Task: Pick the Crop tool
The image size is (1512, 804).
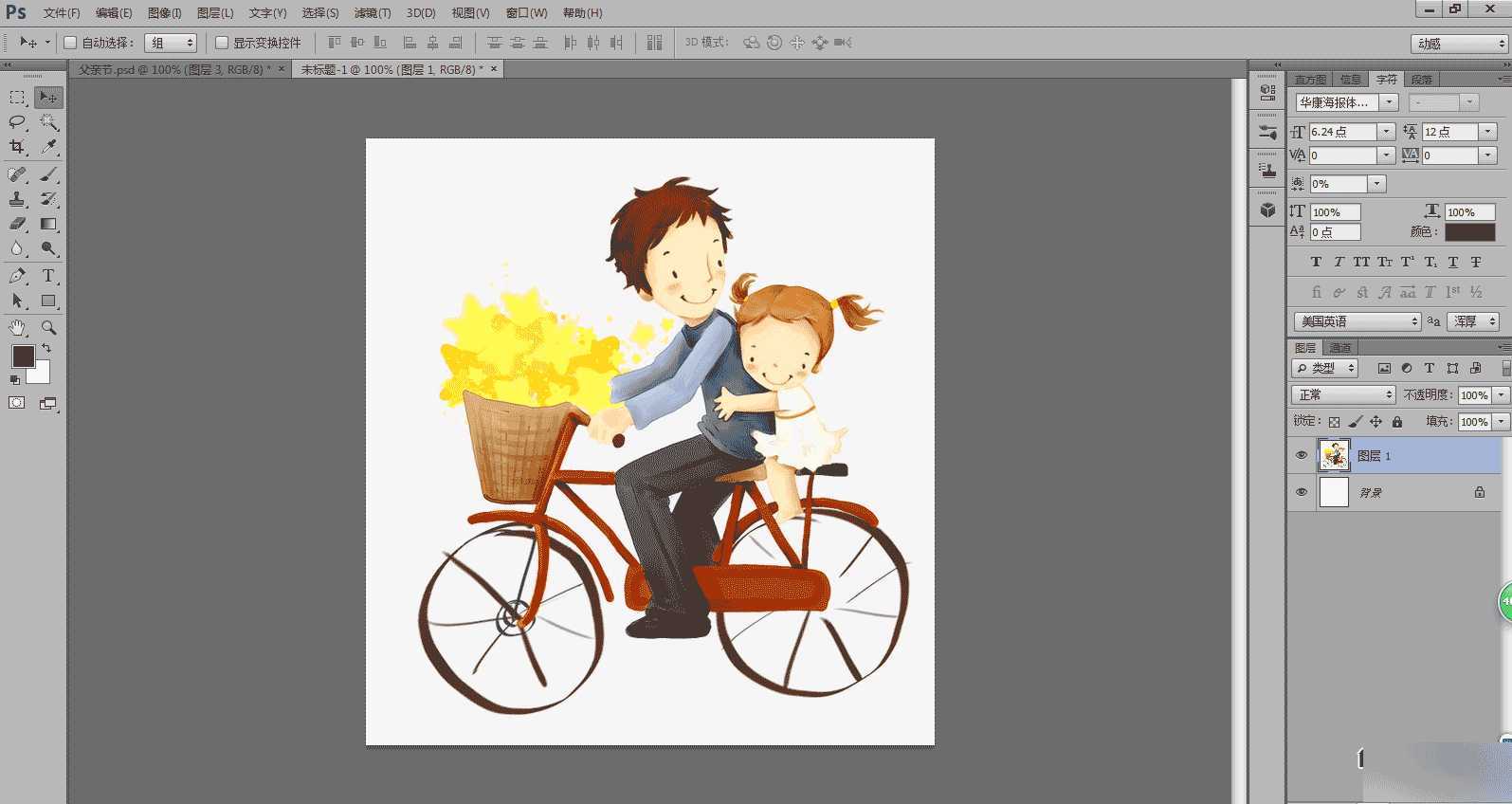Action: pos(17,147)
